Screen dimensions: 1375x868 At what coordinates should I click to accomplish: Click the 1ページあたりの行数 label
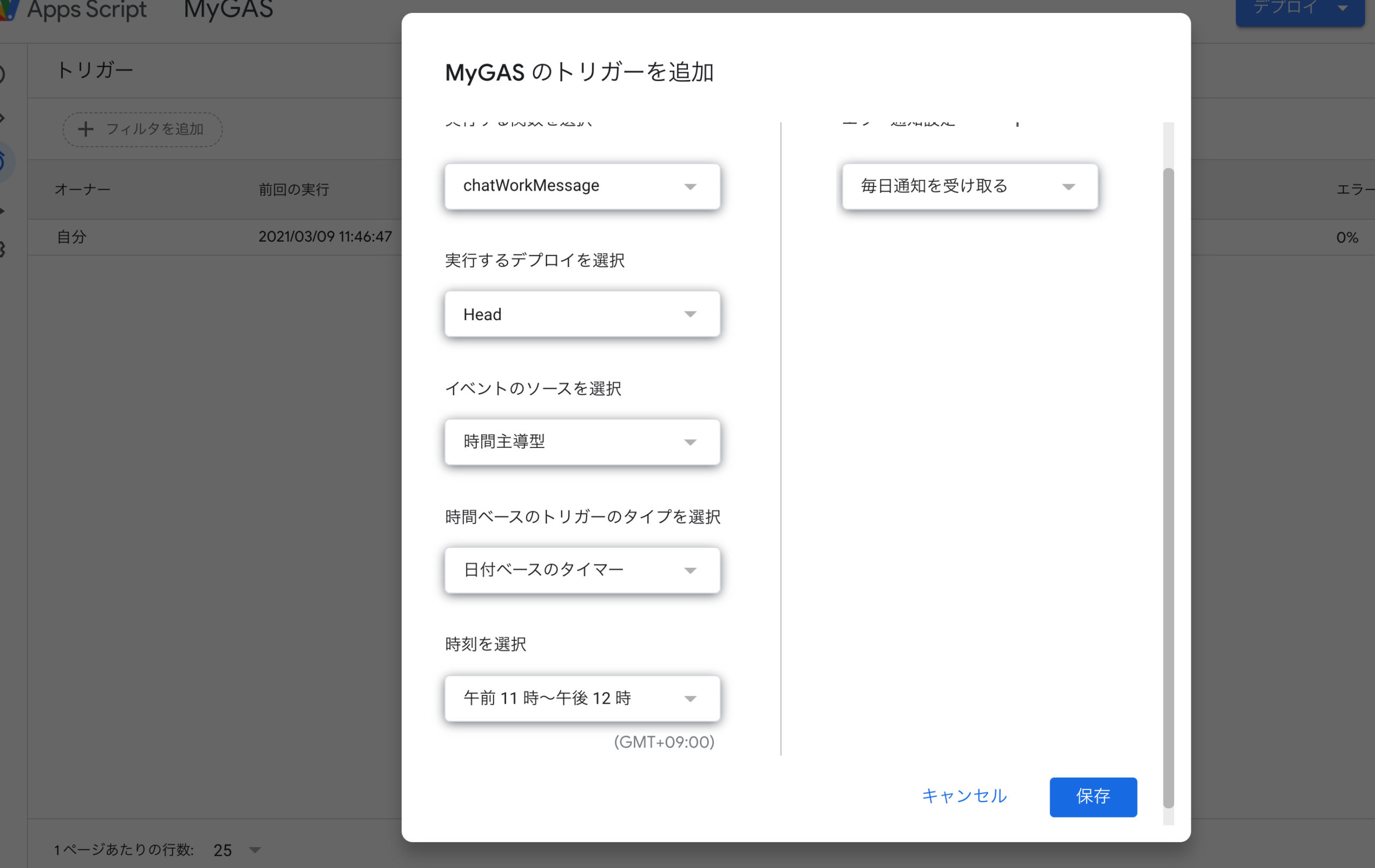click(124, 850)
